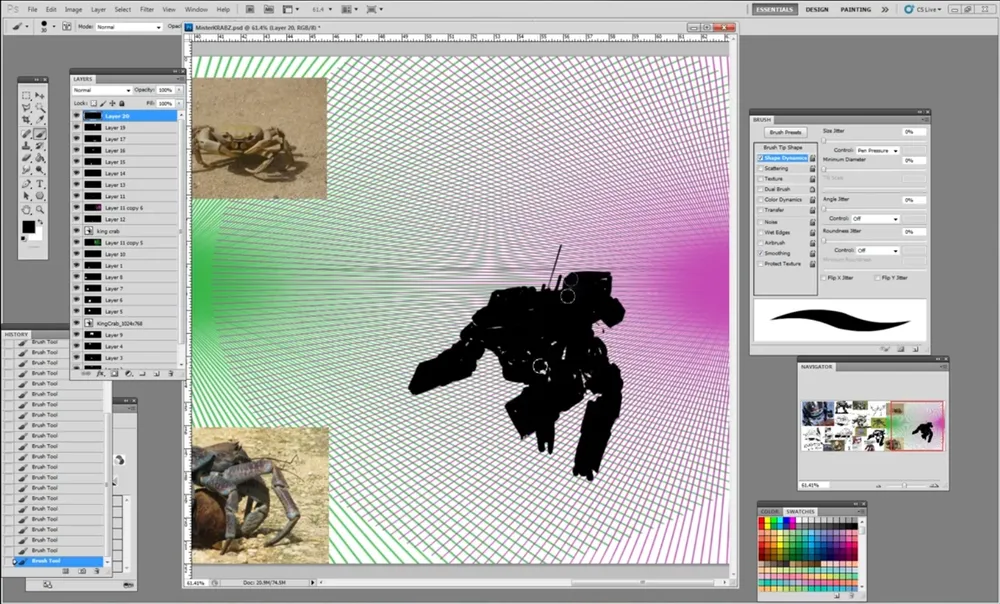Switch to the Swatches tab
The width and height of the screenshot is (1000, 604).
800,511
